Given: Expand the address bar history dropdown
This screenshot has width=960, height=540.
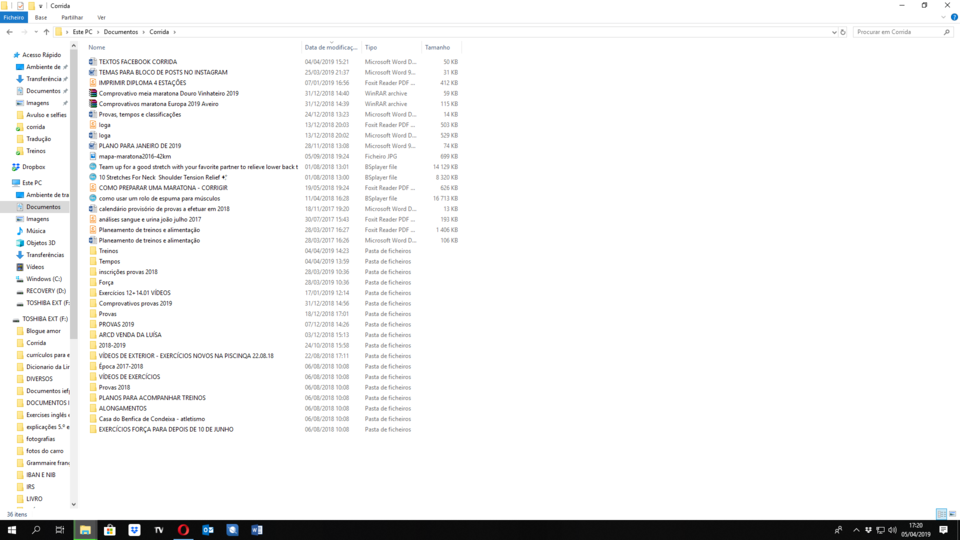Looking at the screenshot, I should pyautogui.click(x=834, y=32).
